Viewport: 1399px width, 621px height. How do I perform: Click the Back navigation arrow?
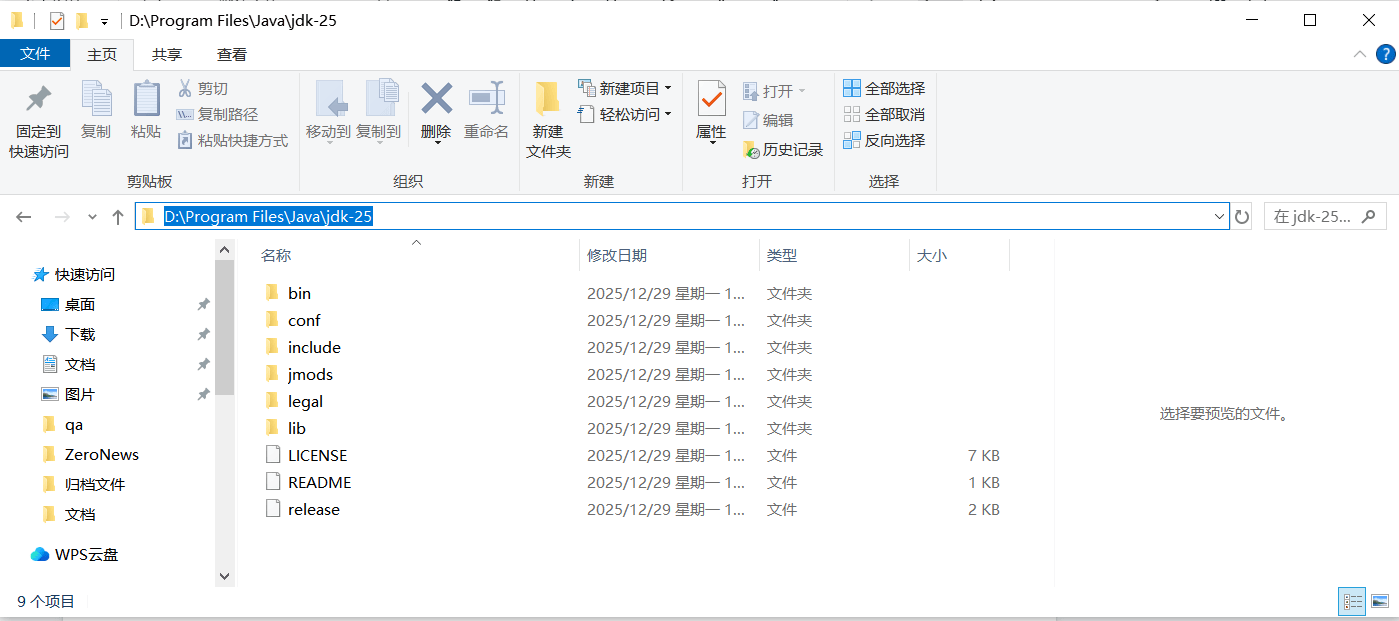tap(24, 216)
